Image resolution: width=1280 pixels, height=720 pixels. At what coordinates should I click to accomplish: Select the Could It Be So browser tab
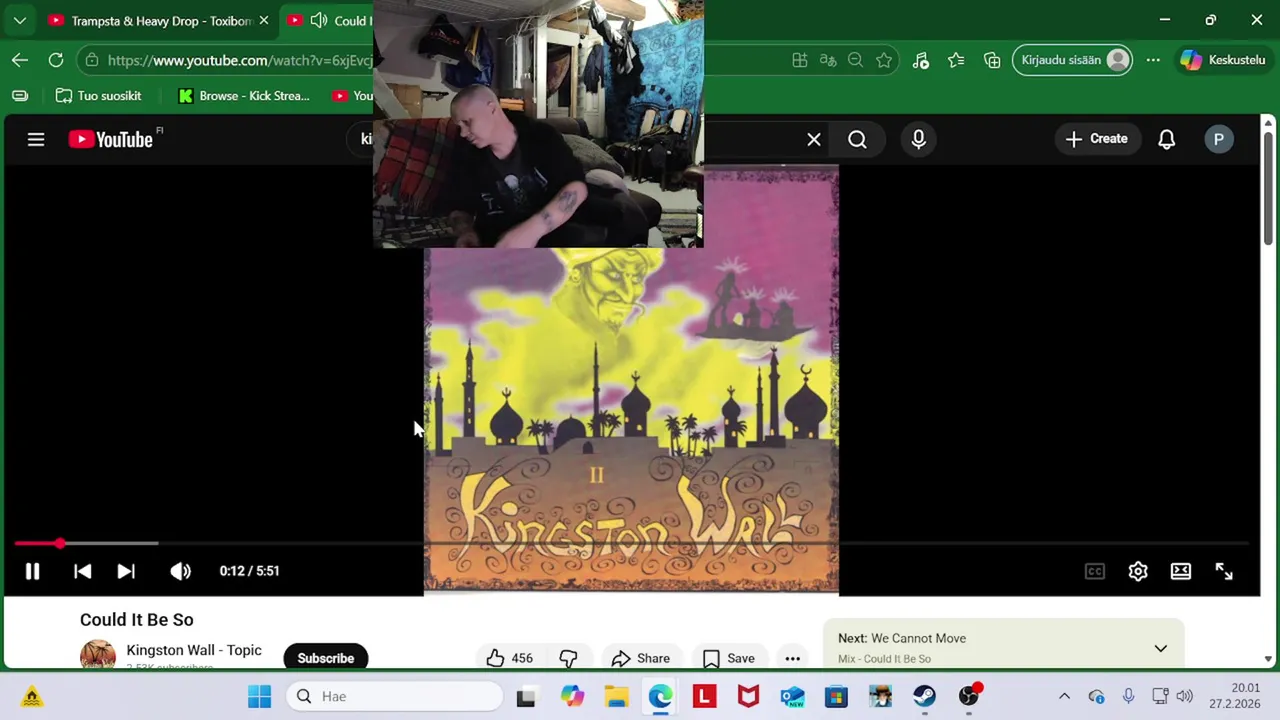point(328,21)
